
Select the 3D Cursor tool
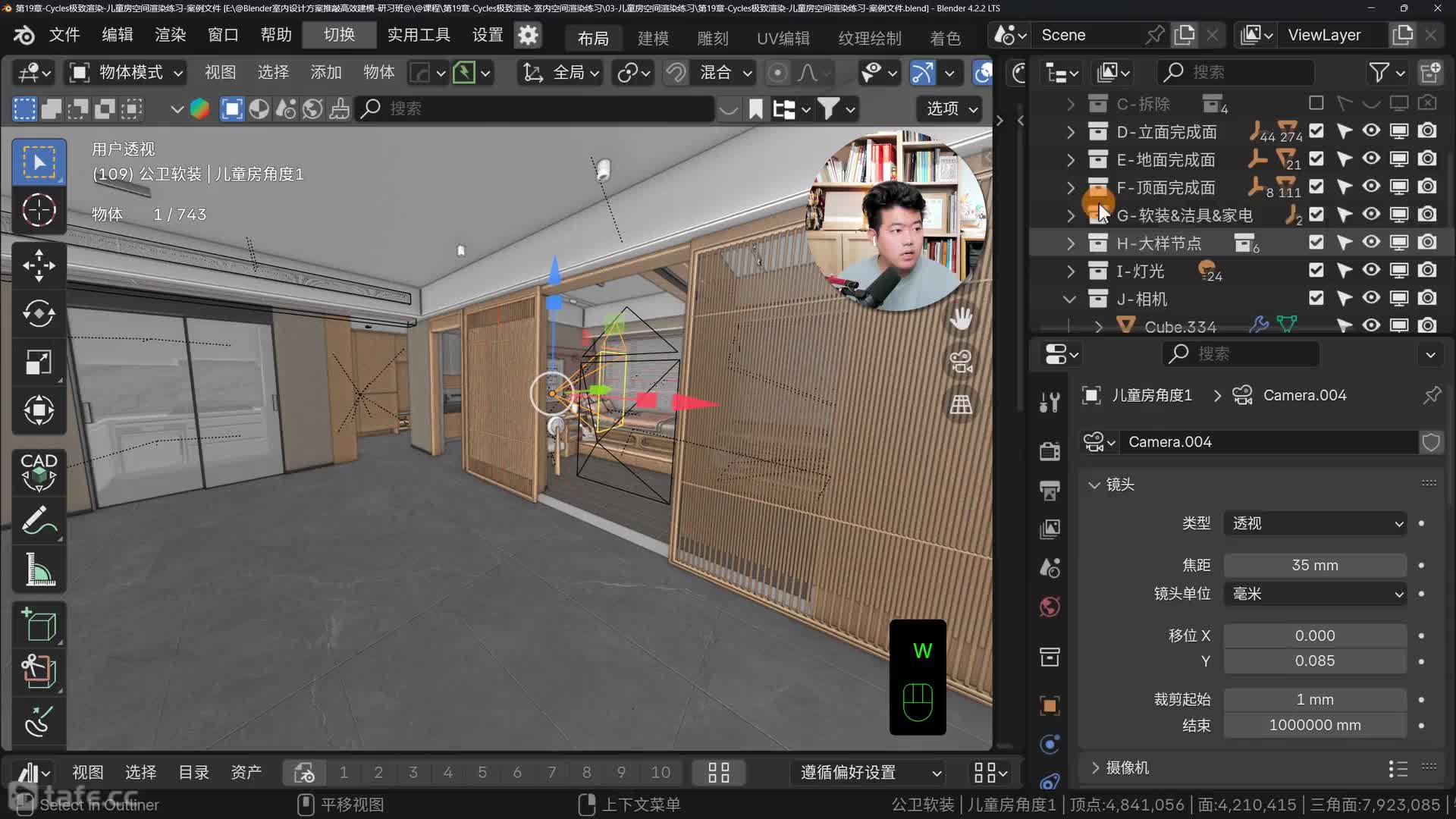[39, 210]
